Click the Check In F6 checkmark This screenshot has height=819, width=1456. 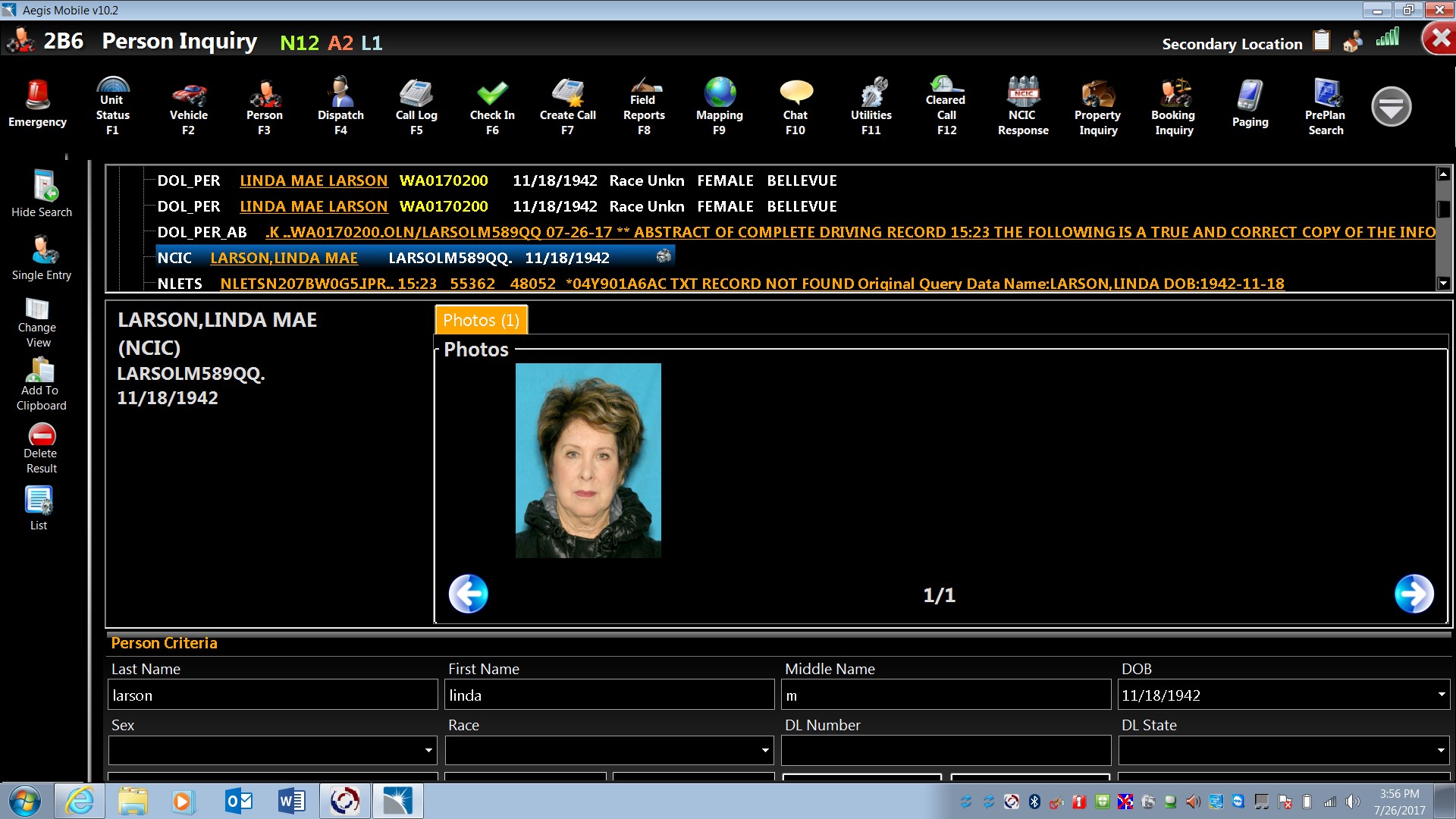pyautogui.click(x=492, y=105)
